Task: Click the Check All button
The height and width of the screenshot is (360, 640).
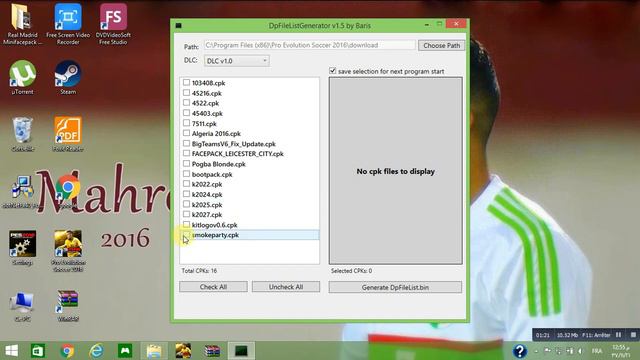Action: [x=213, y=287]
